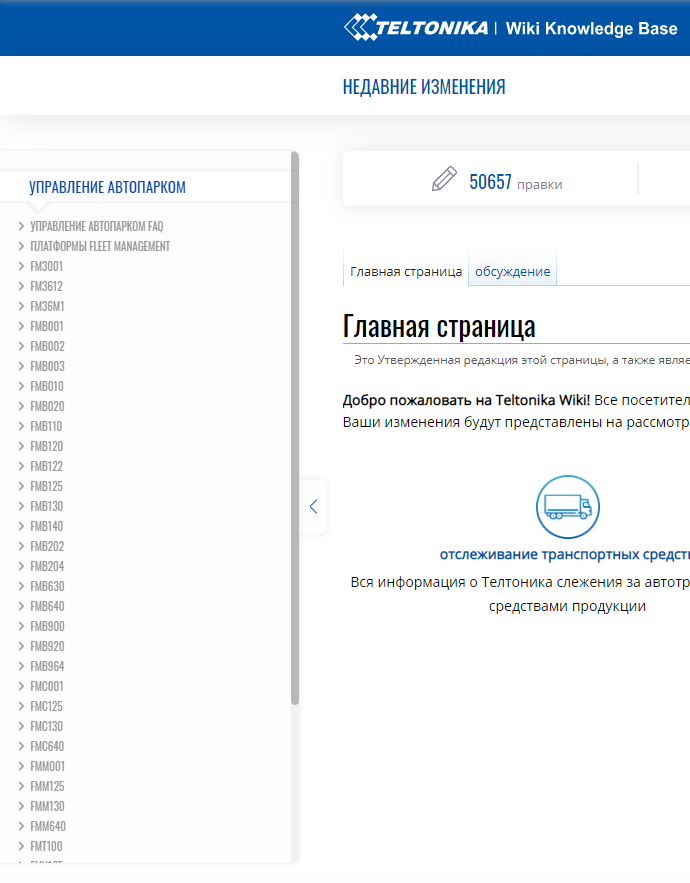
Task: Open the FMC125 sidebar entry
Action: tap(46, 706)
